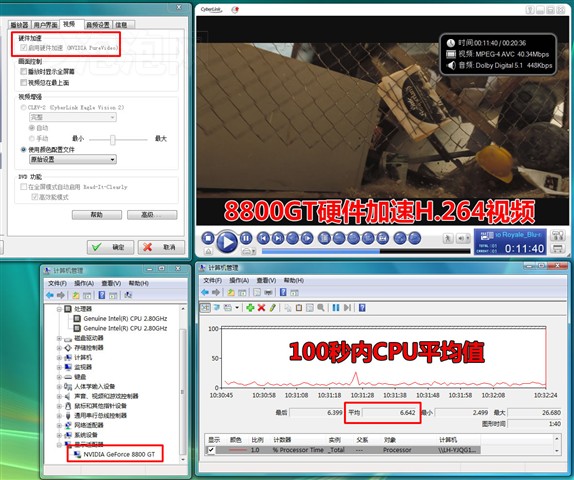This screenshot has height=480, width=574.
Task: Select 使用颜色配置文件 radio button
Action: point(23,149)
